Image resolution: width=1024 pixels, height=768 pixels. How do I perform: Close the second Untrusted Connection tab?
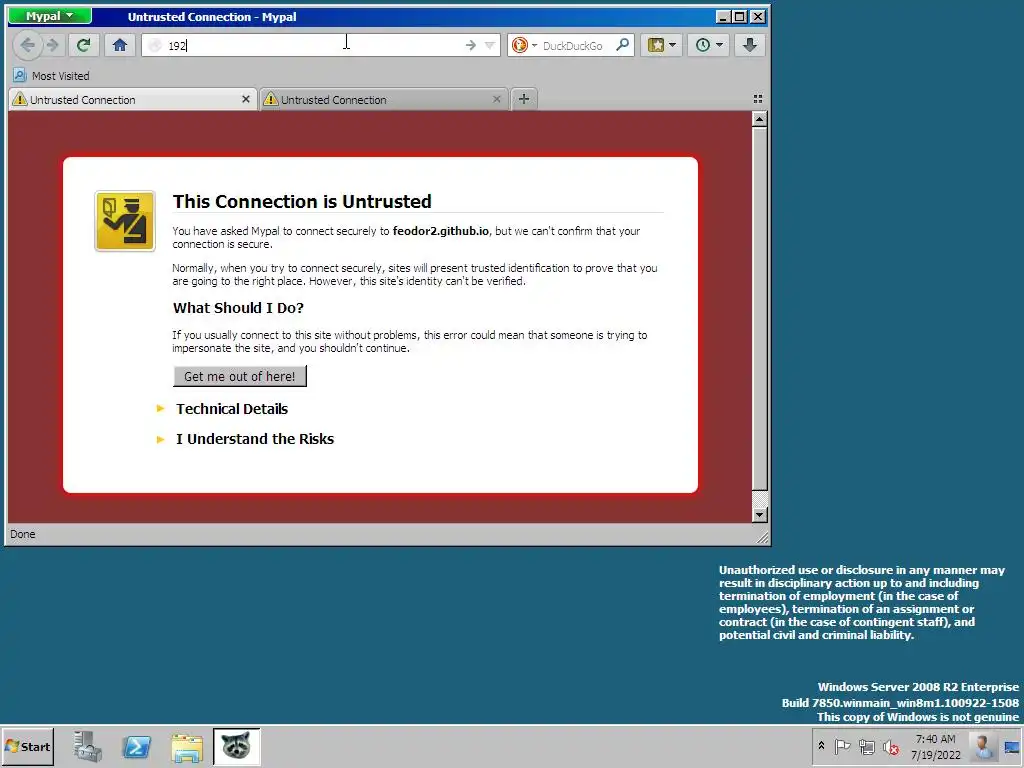click(x=497, y=99)
